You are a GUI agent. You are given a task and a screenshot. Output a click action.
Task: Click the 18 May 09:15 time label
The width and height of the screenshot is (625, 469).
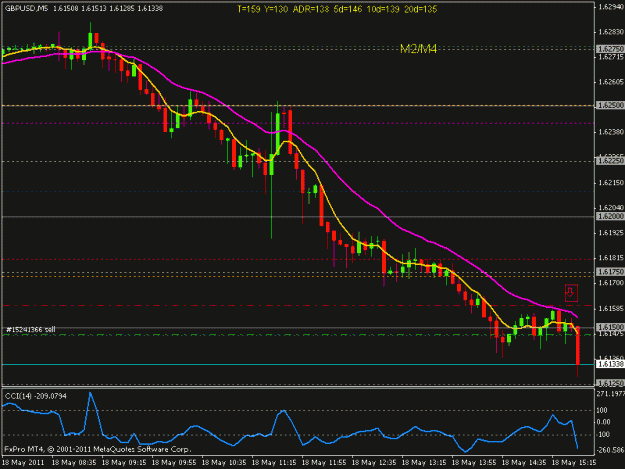(124, 463)
